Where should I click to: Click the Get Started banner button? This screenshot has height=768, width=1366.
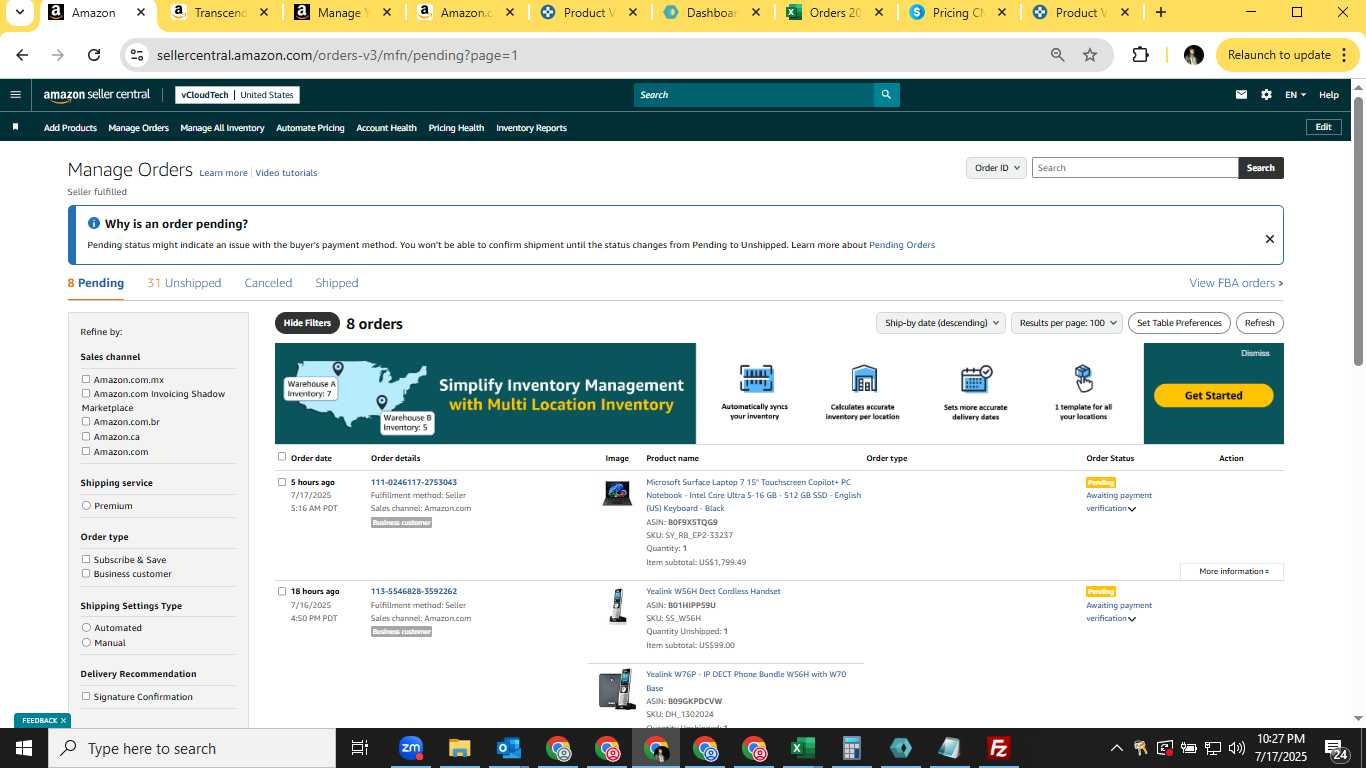click(x=1213, y=395)
